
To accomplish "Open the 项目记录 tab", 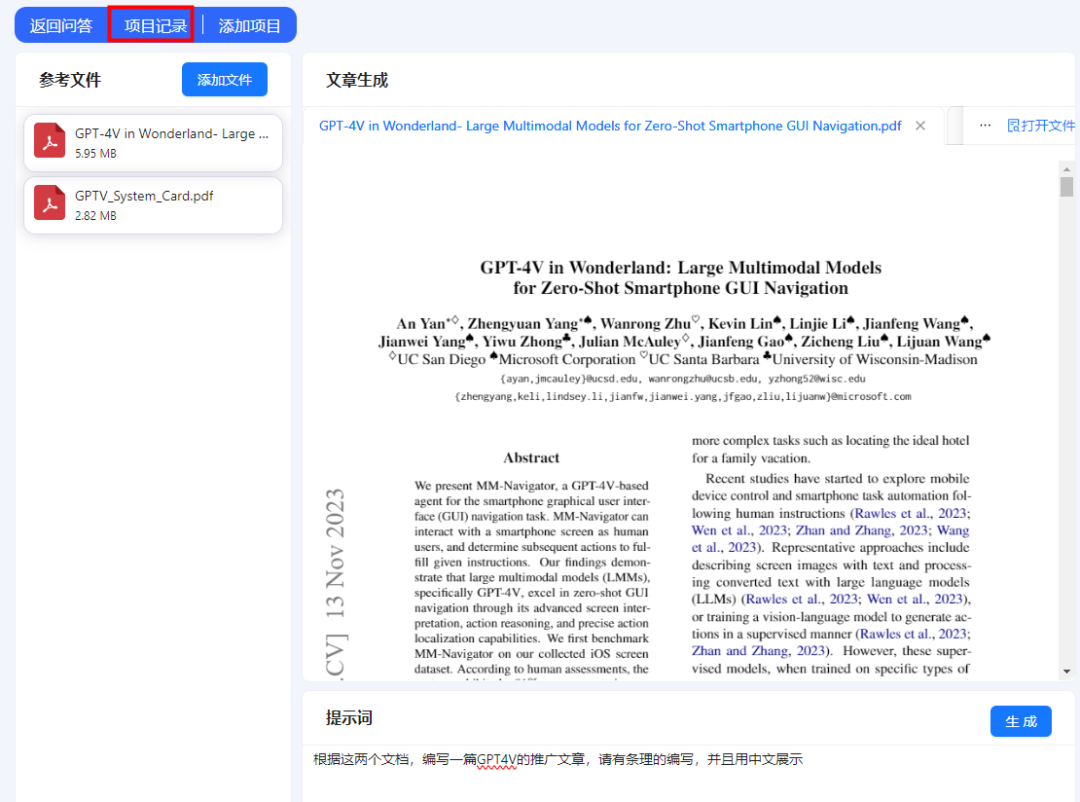I will tap(155, 25).
